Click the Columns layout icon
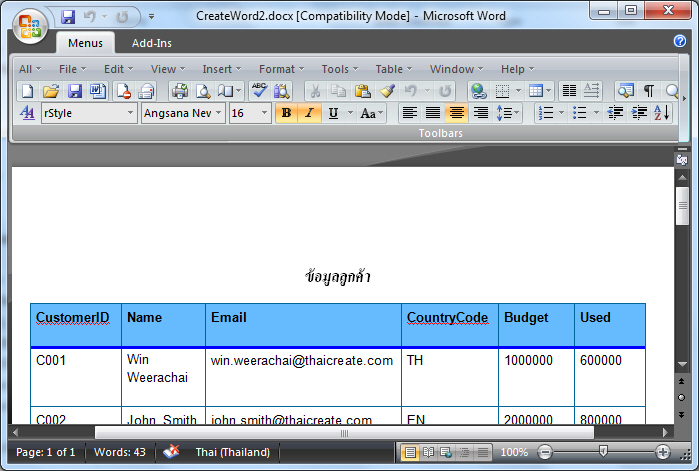 (569, 91)
